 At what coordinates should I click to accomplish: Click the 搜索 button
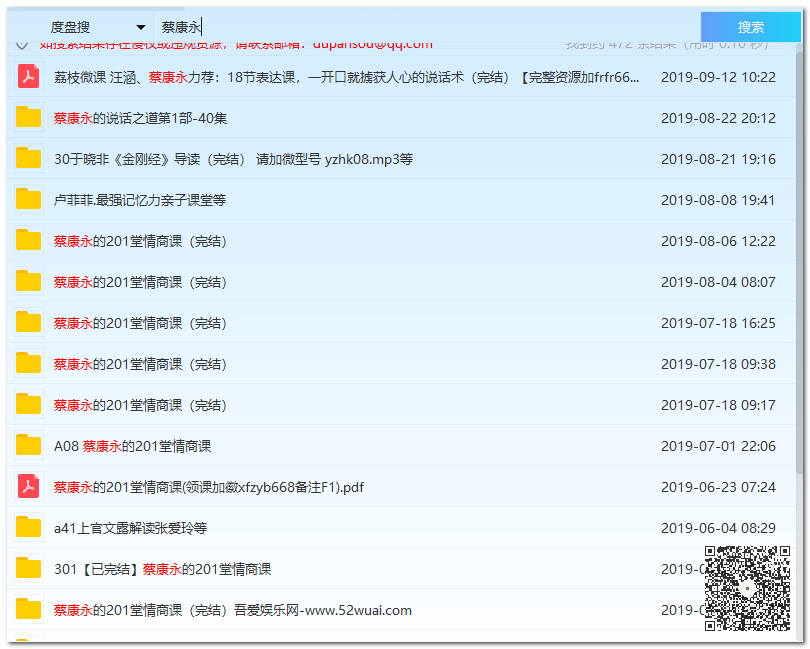point(750,27)
